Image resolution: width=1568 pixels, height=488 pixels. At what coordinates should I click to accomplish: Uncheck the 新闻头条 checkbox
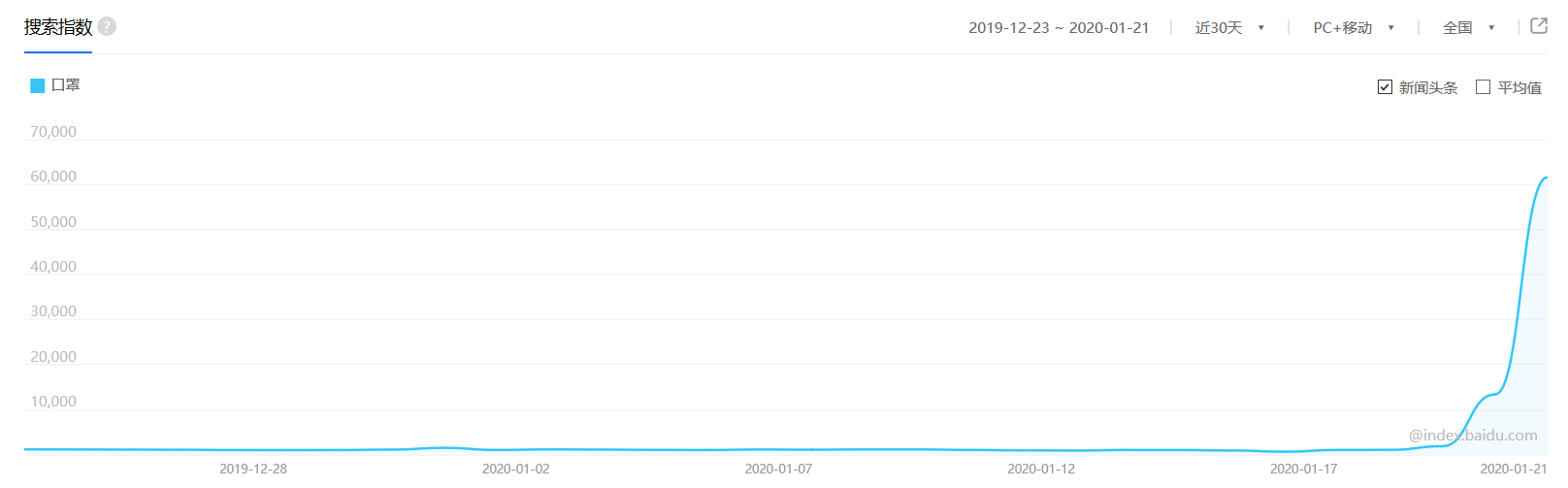1385,87
